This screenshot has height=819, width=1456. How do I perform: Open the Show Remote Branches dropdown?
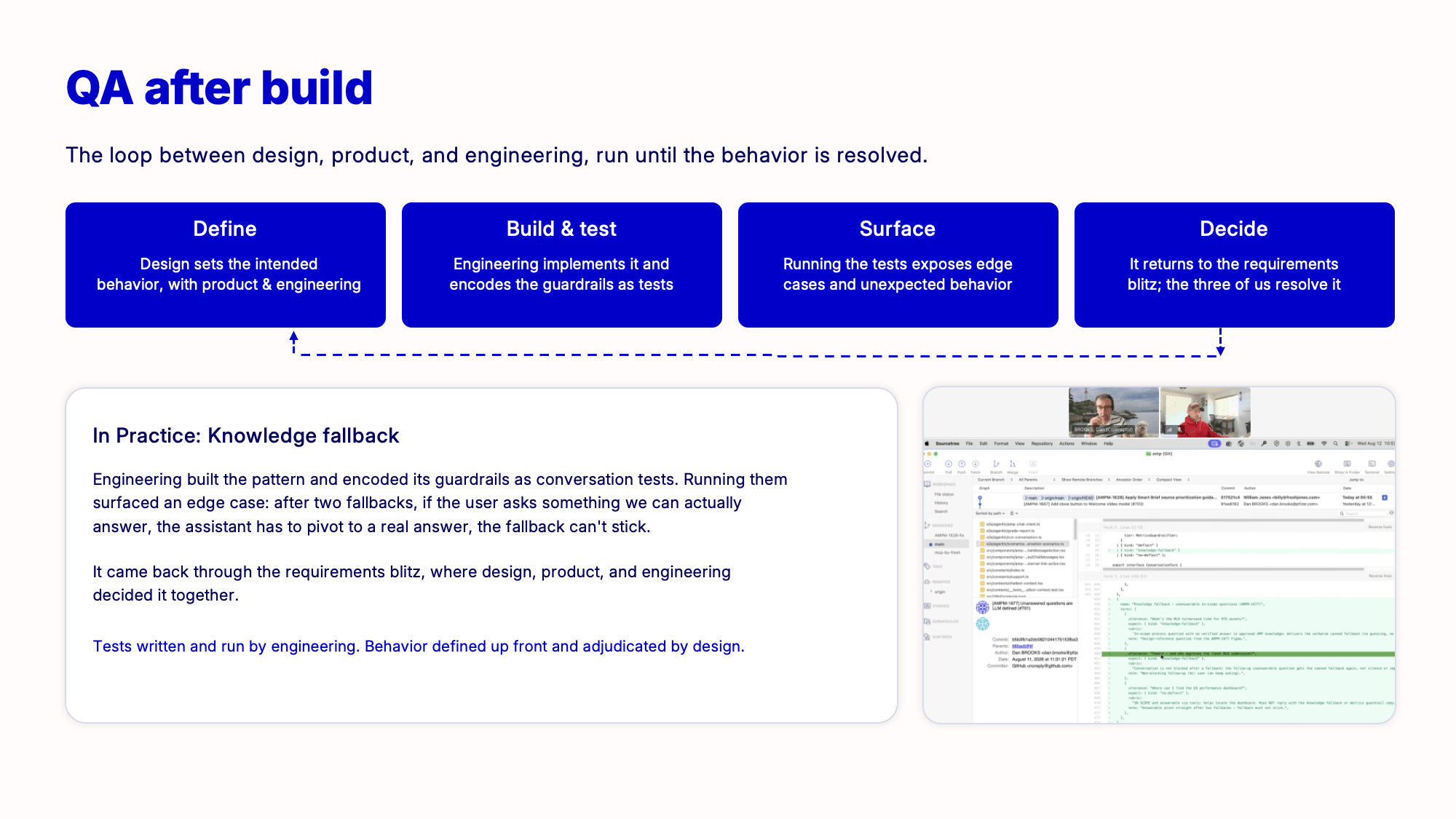tap(1085, 480)
